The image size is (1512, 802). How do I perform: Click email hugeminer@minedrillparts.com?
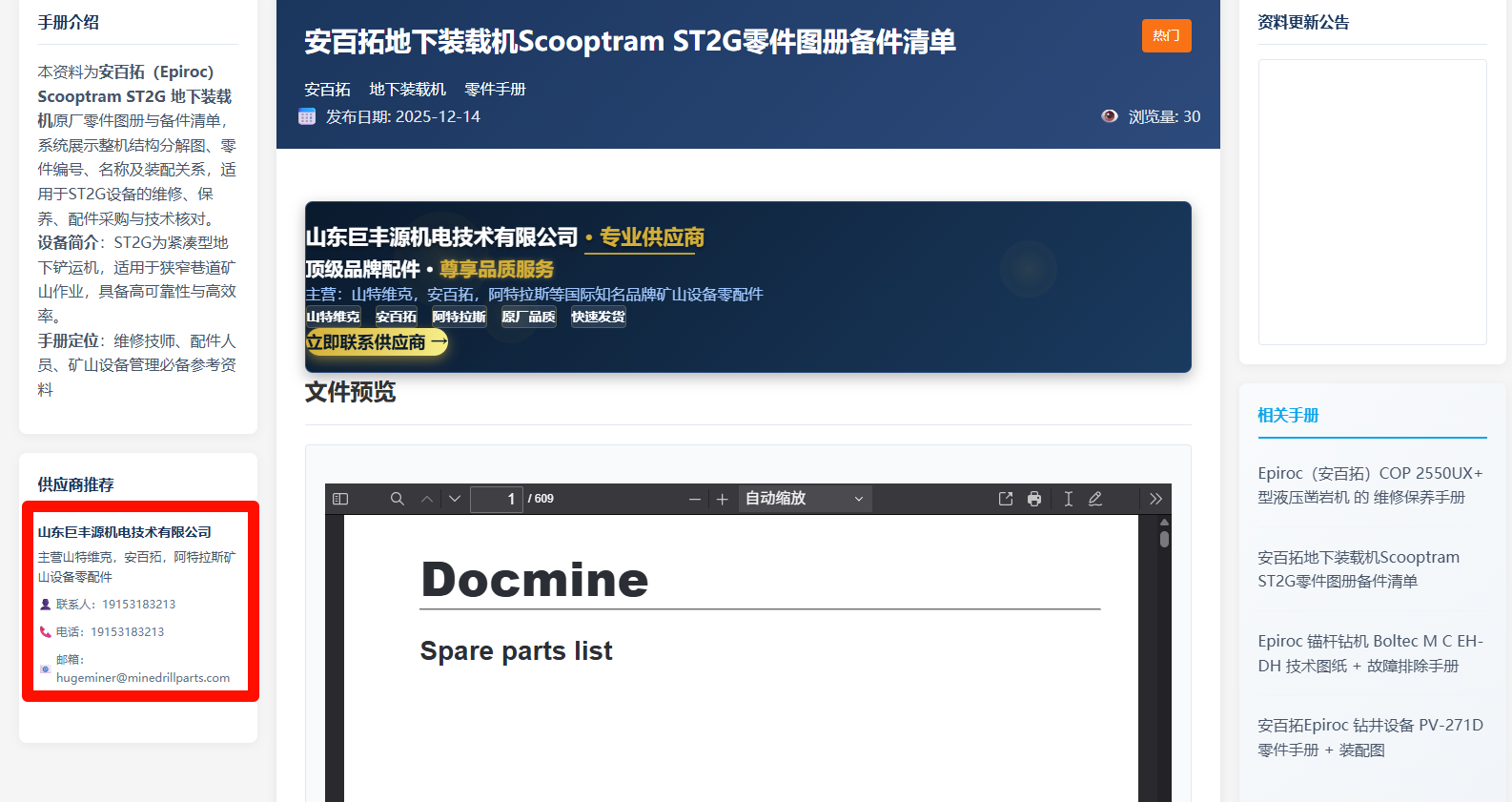[x=143, y=678]
